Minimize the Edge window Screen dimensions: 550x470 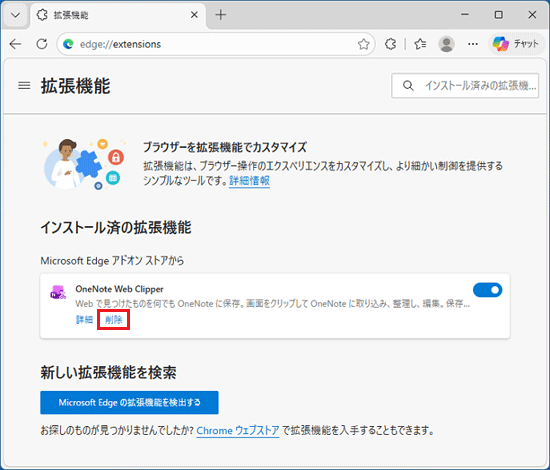[465, 15]
